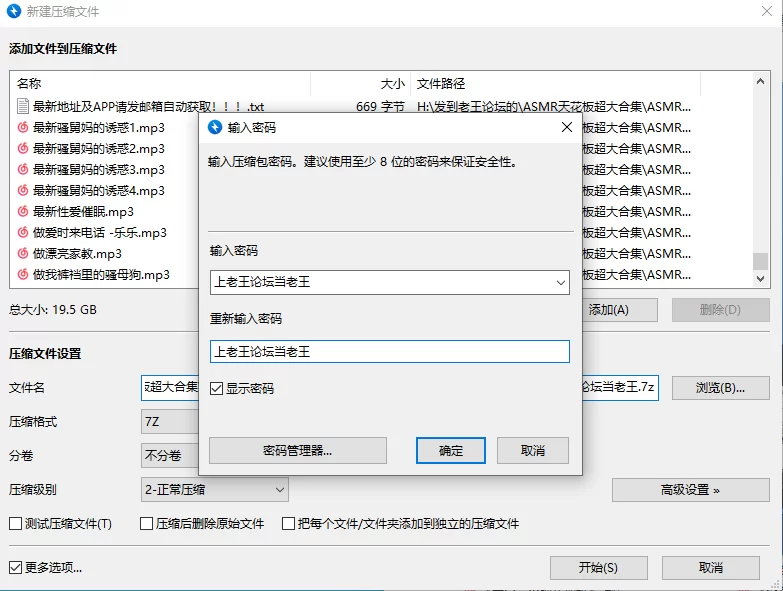The width and height of the screenshot is (783, 591).
Task: Click the file list scrollbar thumb
Action: tap(760, 261)
